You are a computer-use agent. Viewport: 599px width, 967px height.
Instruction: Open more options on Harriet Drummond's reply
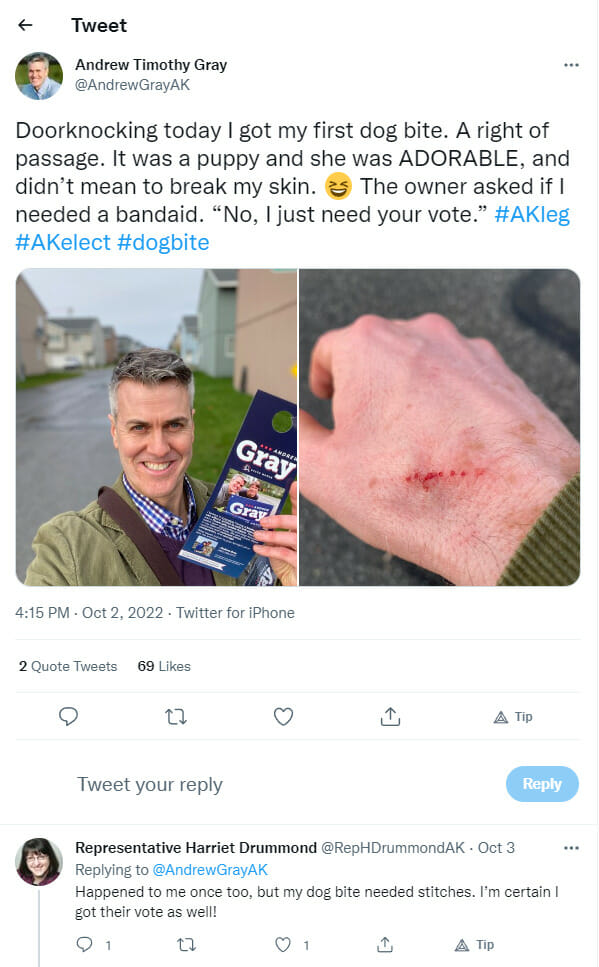click(571, 848)
